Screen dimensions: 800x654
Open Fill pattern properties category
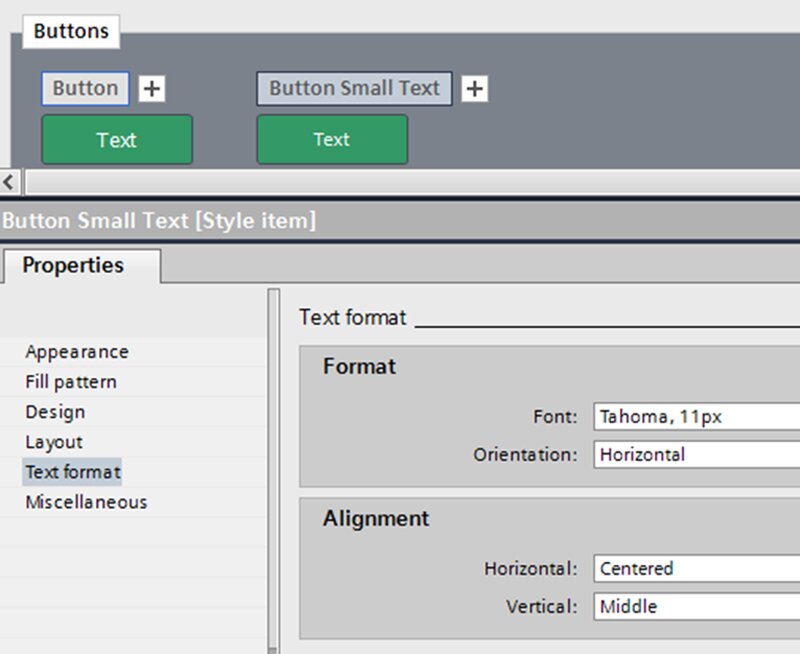[71, 382]
